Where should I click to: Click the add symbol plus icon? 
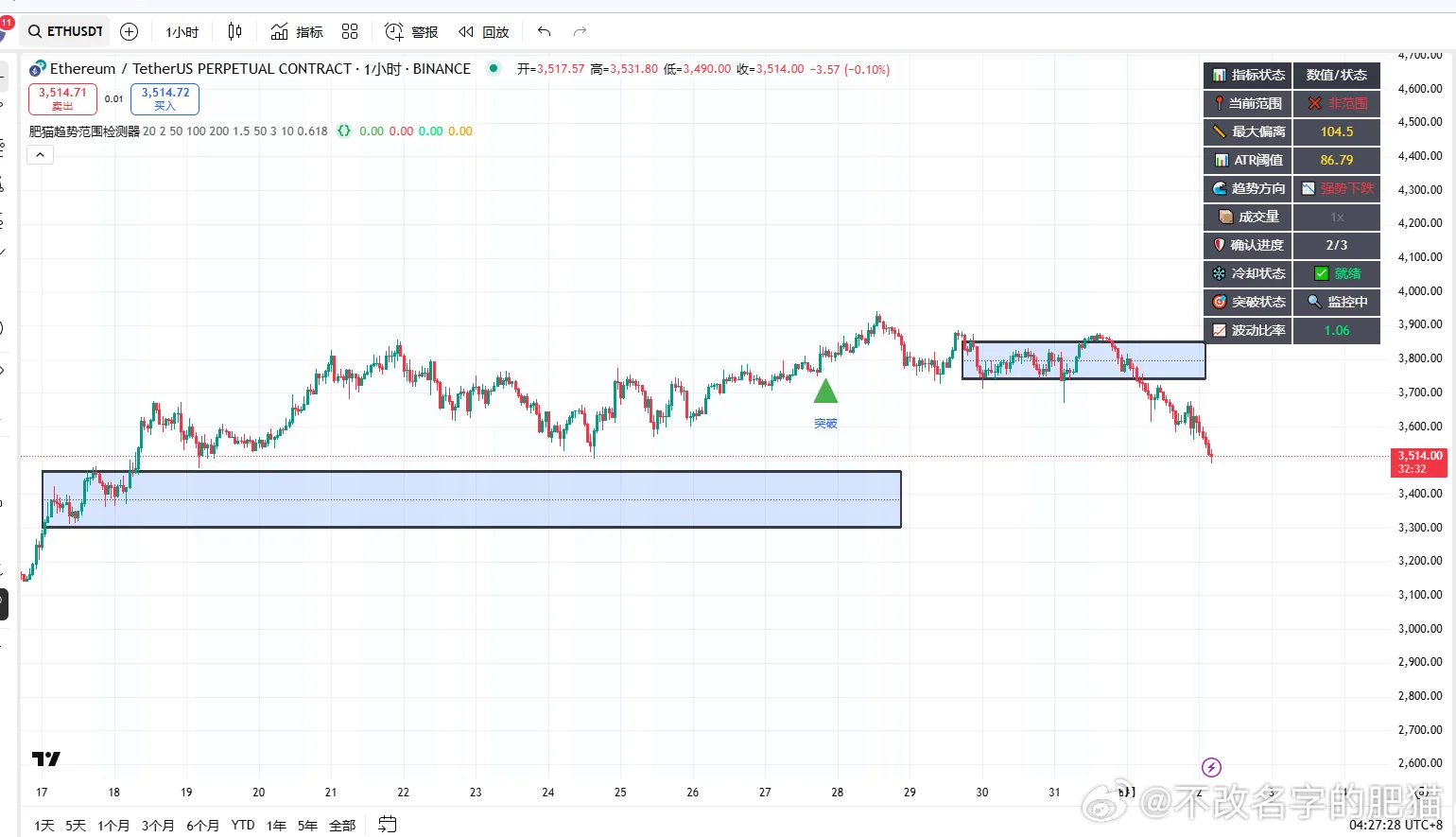pos(130,31)
